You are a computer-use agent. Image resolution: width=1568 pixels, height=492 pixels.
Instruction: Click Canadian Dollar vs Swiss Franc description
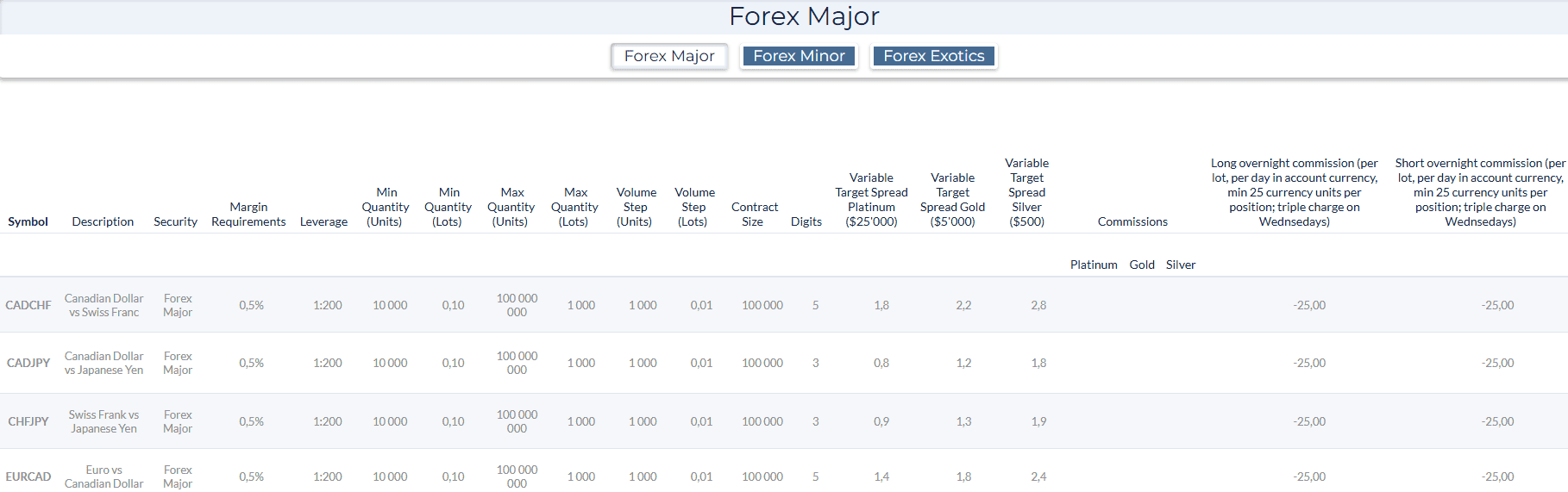(103, 305)
